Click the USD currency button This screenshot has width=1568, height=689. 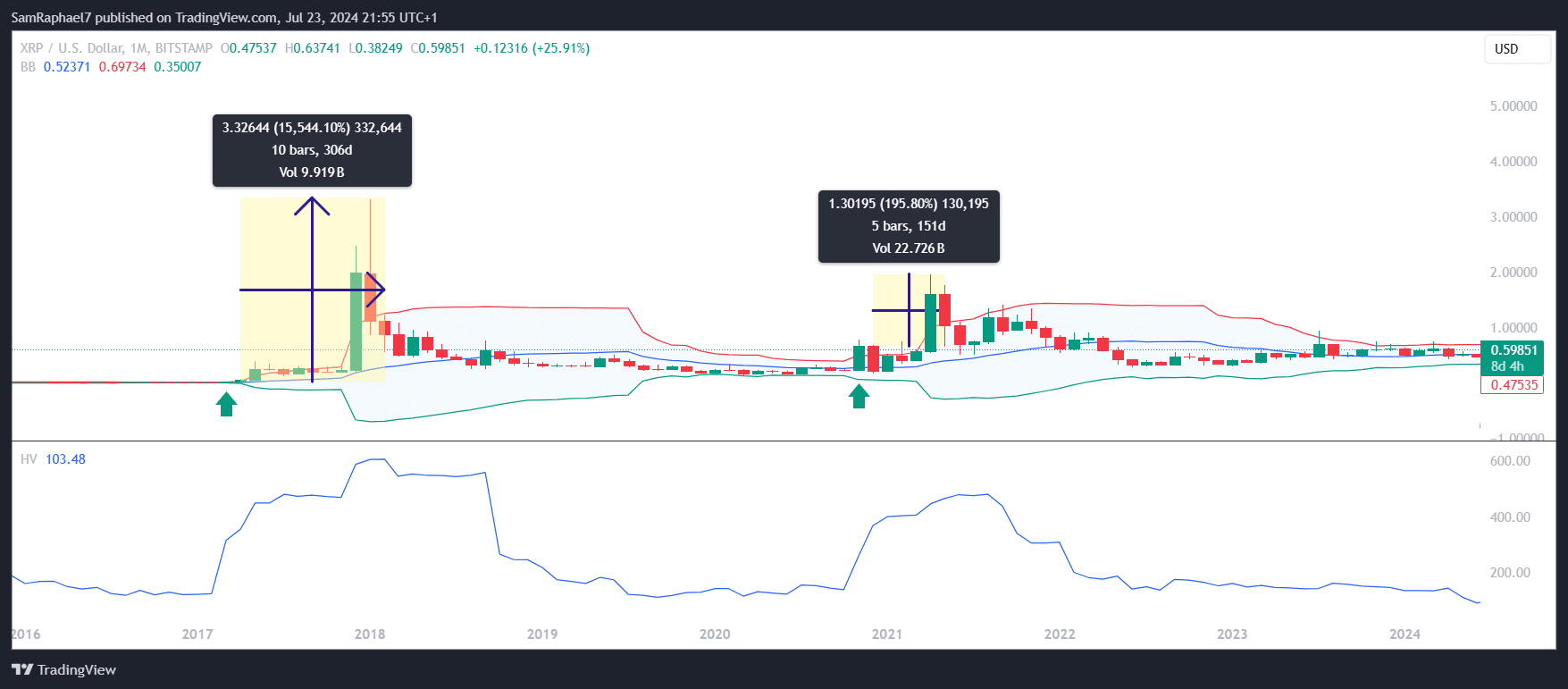(1517, 49)
